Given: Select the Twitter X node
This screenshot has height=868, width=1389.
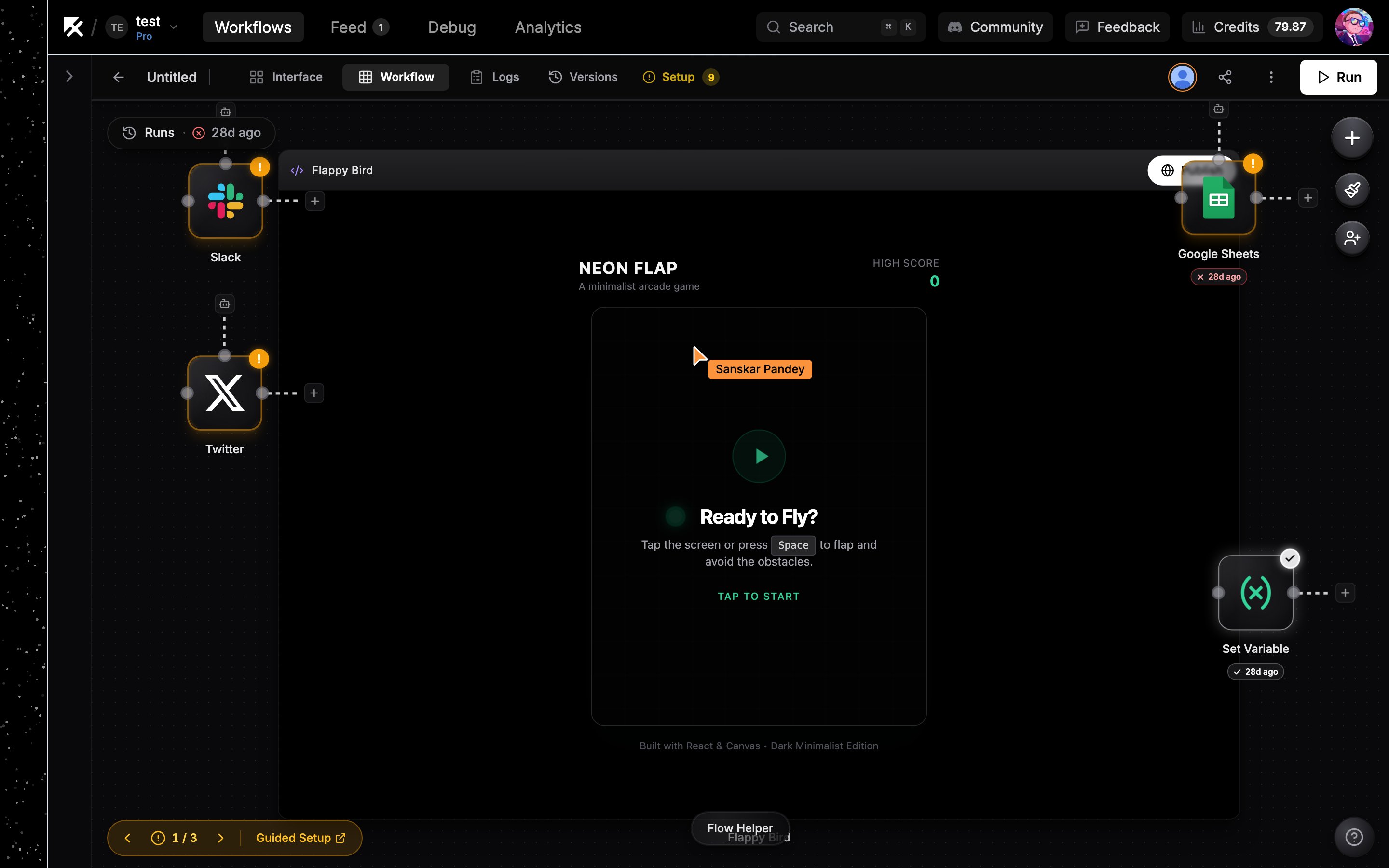Looking at the screenshot, I should coord(224,393).
